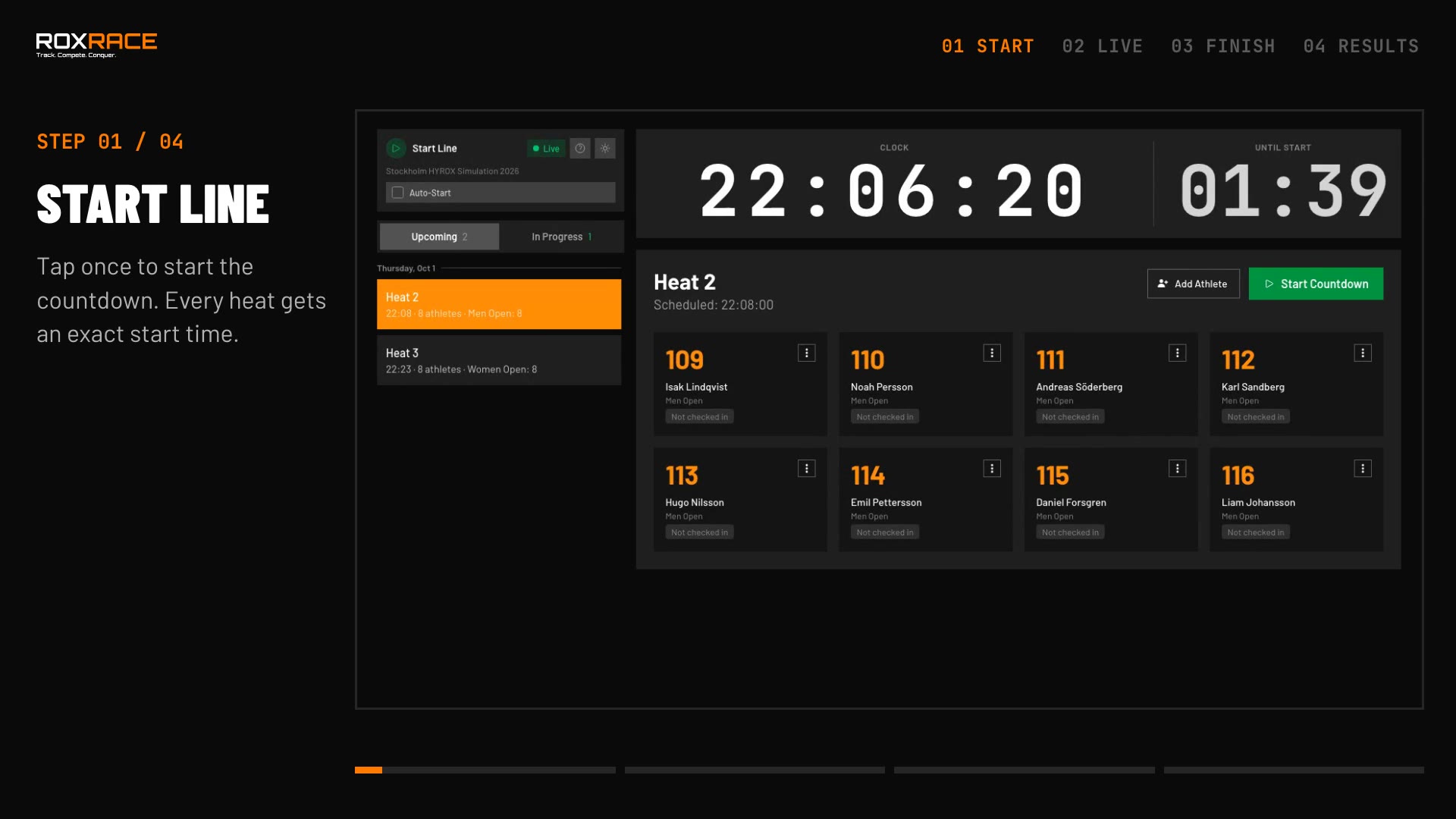This screenshot has width=1456, height=819.
Task: Click the Add Athlete button
Action: pos(1193,284)
